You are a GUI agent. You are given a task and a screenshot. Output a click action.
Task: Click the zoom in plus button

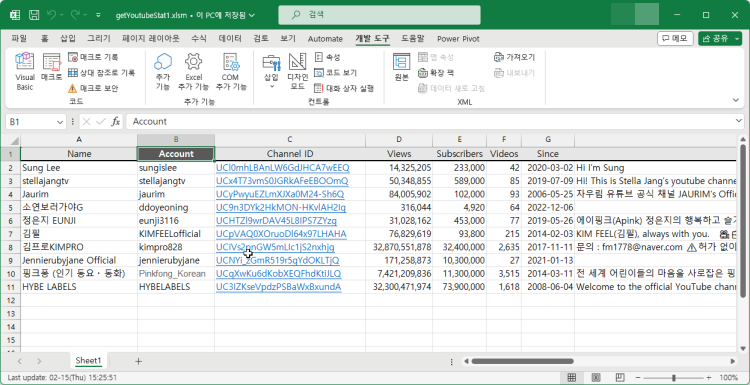pos(709,377)
